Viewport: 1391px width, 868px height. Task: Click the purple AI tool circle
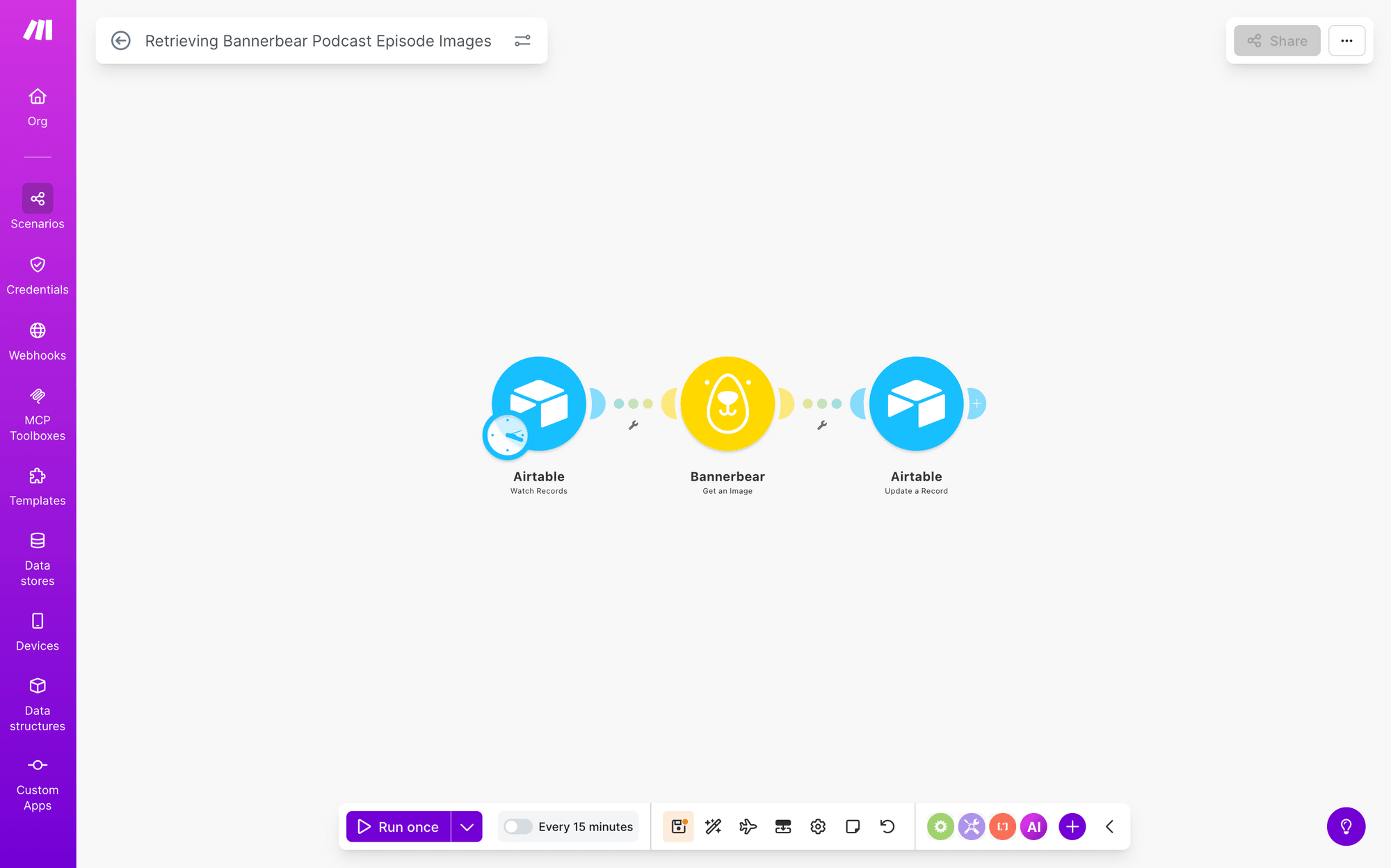(1034, 826)
